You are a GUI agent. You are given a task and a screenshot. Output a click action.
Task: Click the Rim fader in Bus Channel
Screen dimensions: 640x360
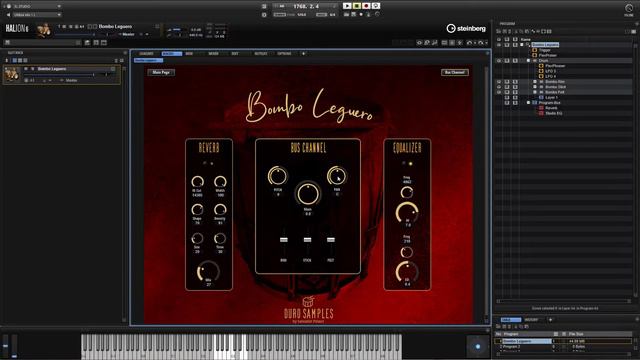(x=284, y=240)
